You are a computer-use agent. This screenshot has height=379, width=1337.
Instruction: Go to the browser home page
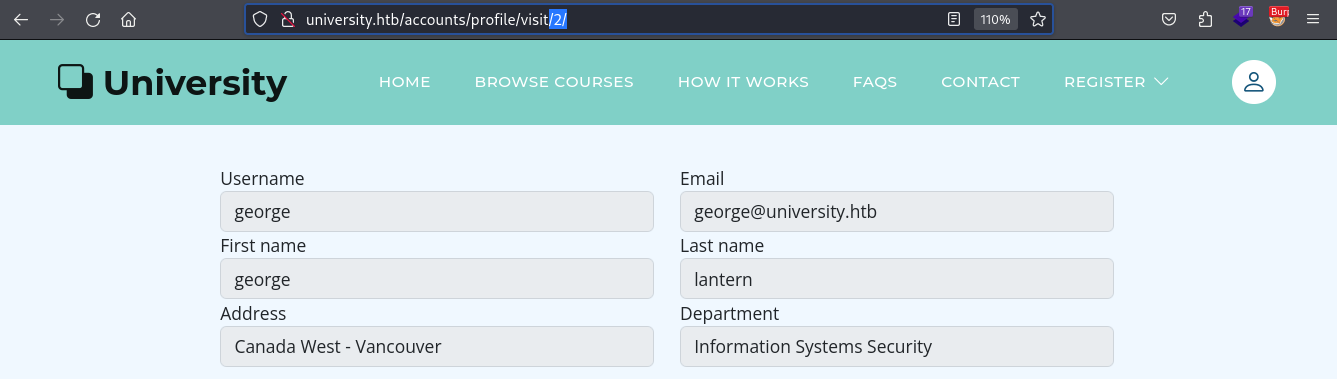point(128,19)
